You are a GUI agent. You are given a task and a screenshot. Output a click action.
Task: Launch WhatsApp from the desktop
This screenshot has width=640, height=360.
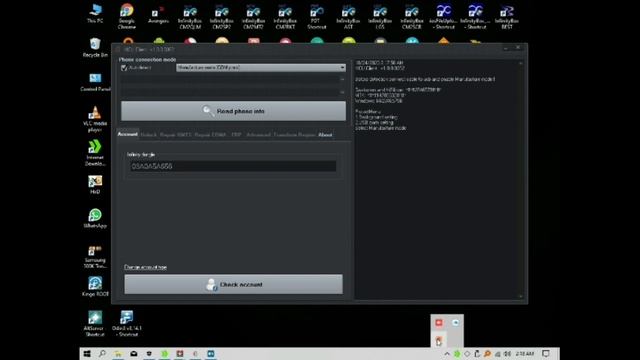coord(95,218)
